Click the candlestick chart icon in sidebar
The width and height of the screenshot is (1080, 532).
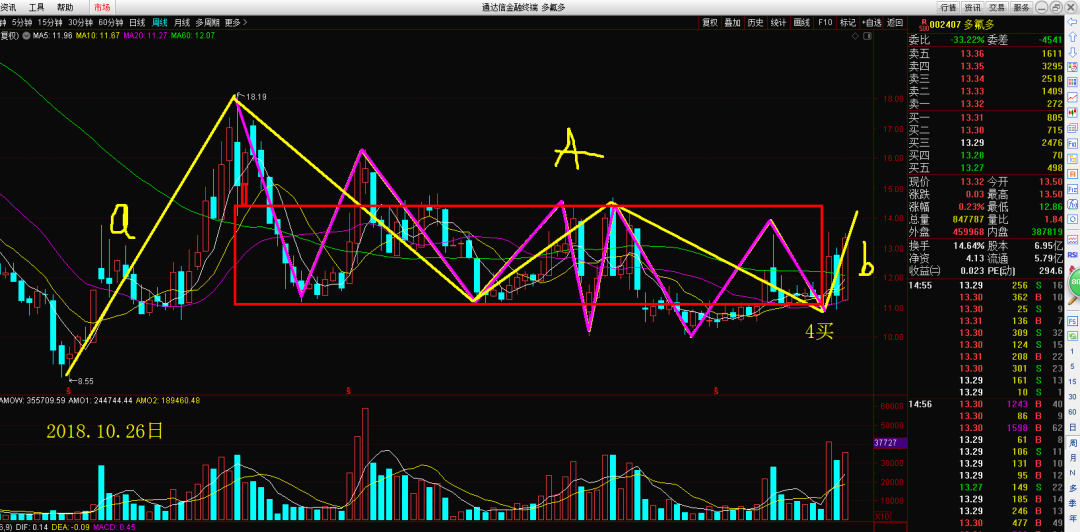click(x=1072, y=111)
